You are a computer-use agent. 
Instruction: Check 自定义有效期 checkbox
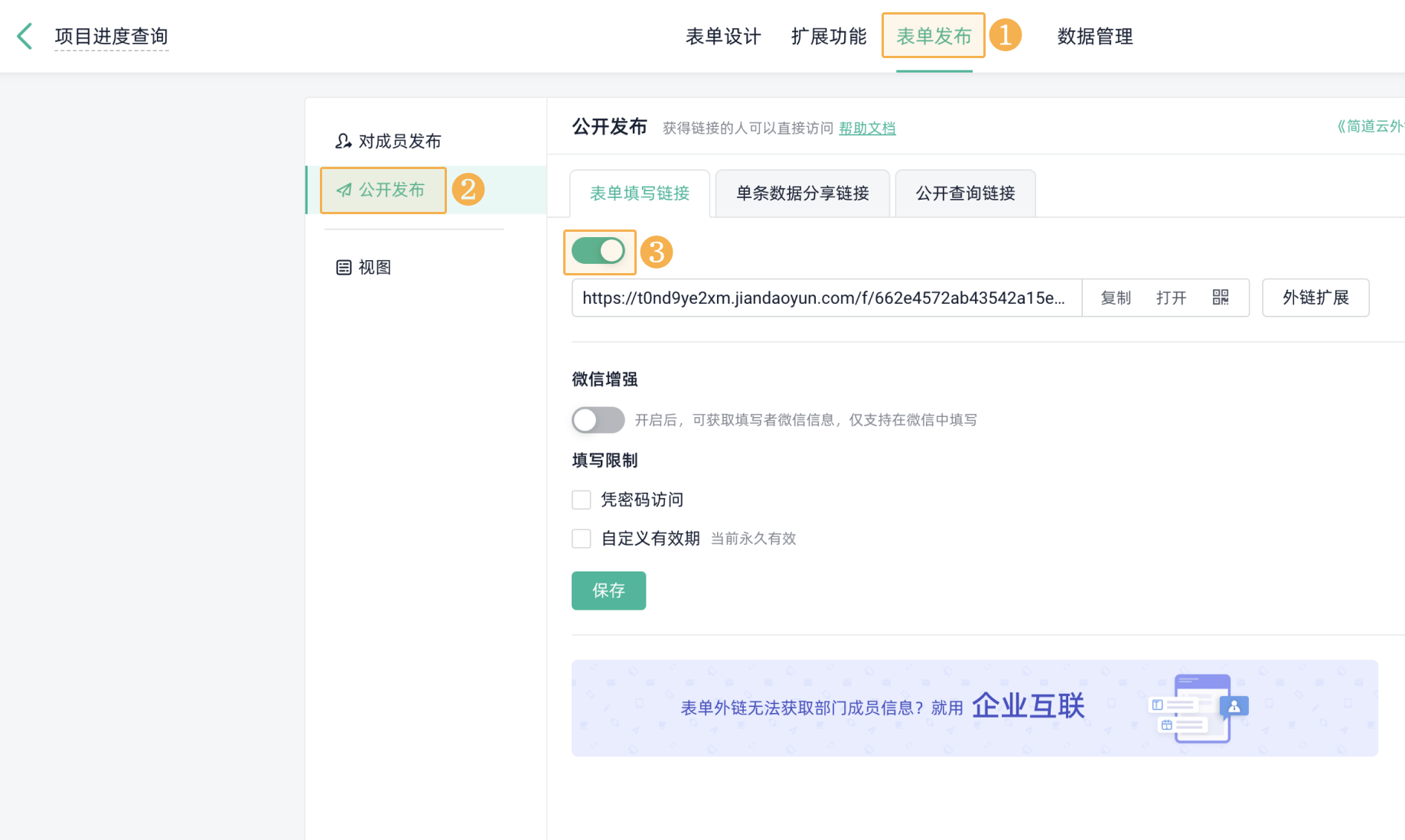point(582,539)
